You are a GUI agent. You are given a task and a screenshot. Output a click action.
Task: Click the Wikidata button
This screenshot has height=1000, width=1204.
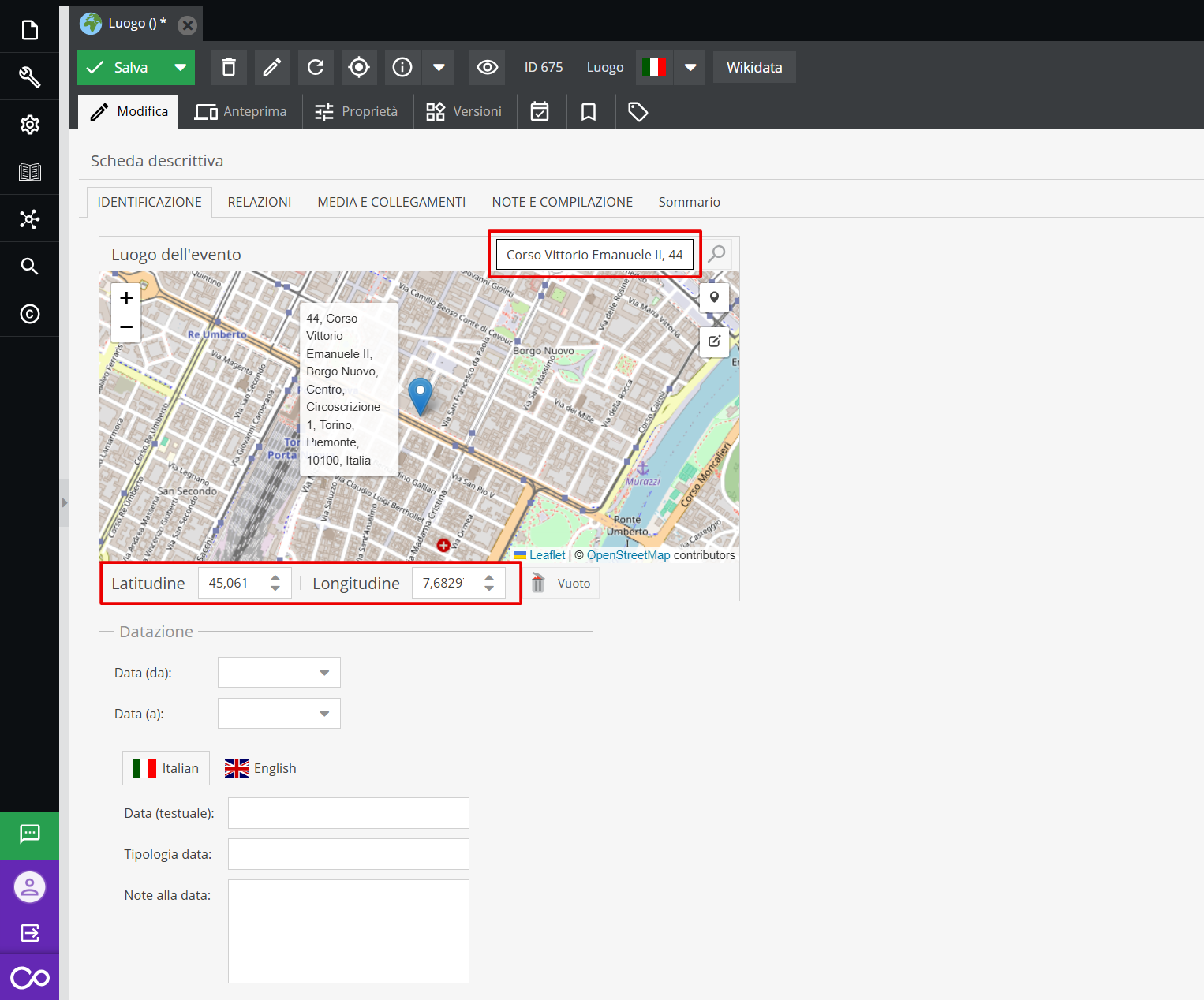point(754,68)
